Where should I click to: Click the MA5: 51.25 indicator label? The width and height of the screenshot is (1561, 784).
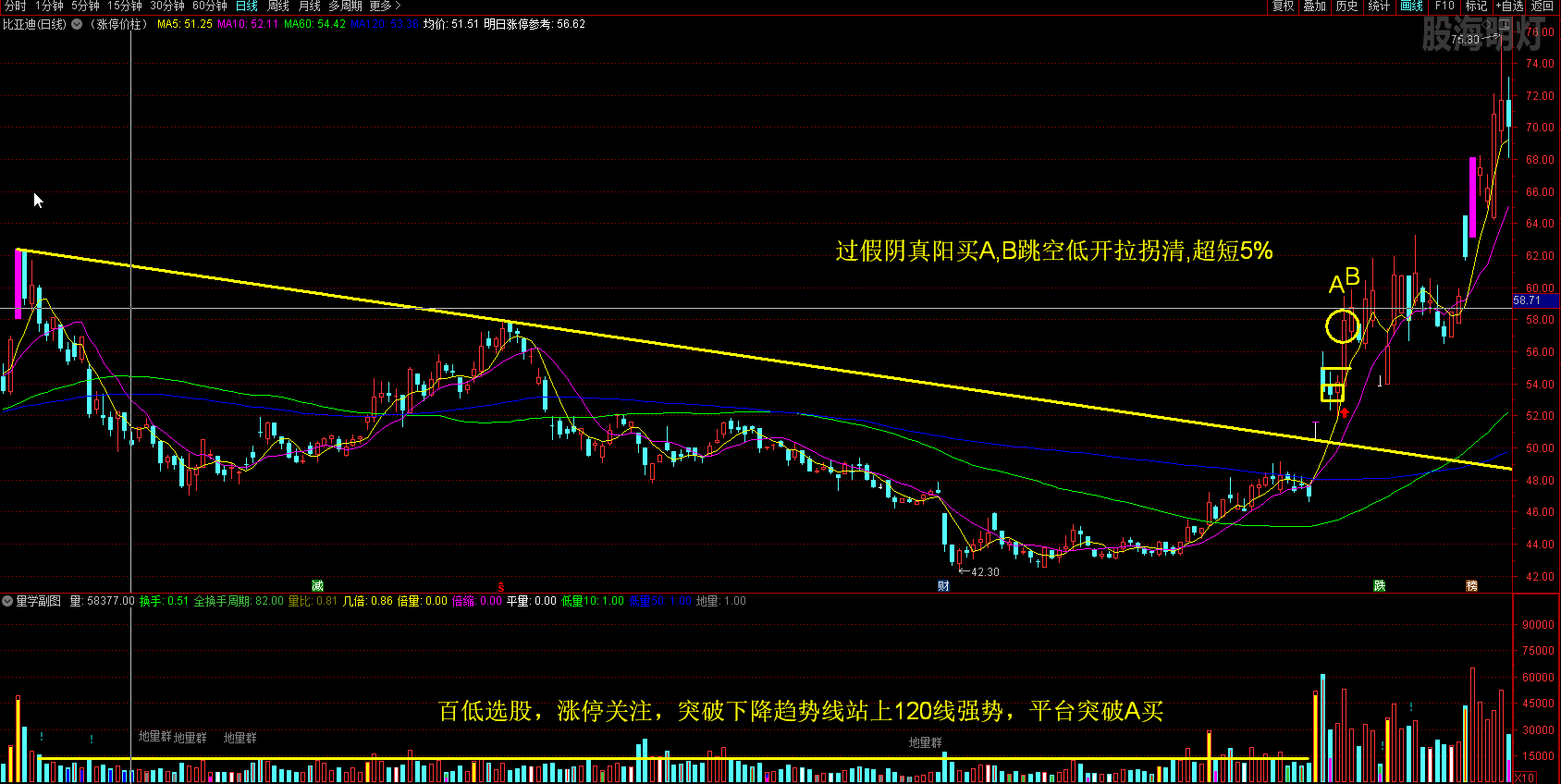(x=184, y=24)
